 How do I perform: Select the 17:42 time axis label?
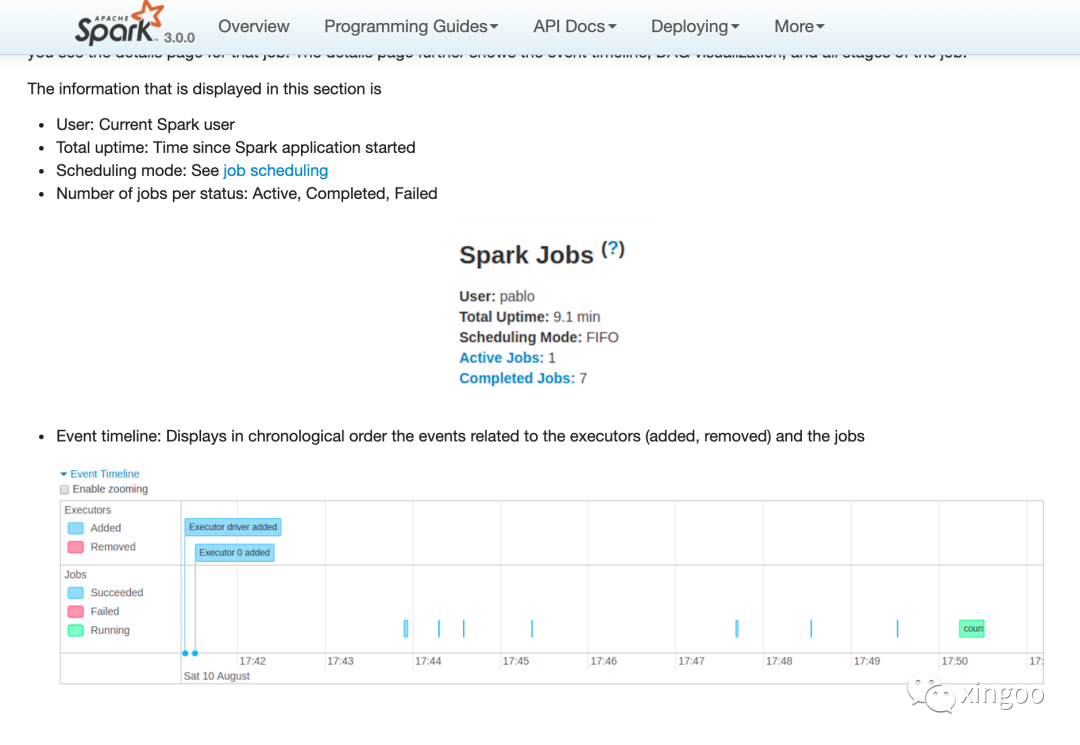[252, 661]
